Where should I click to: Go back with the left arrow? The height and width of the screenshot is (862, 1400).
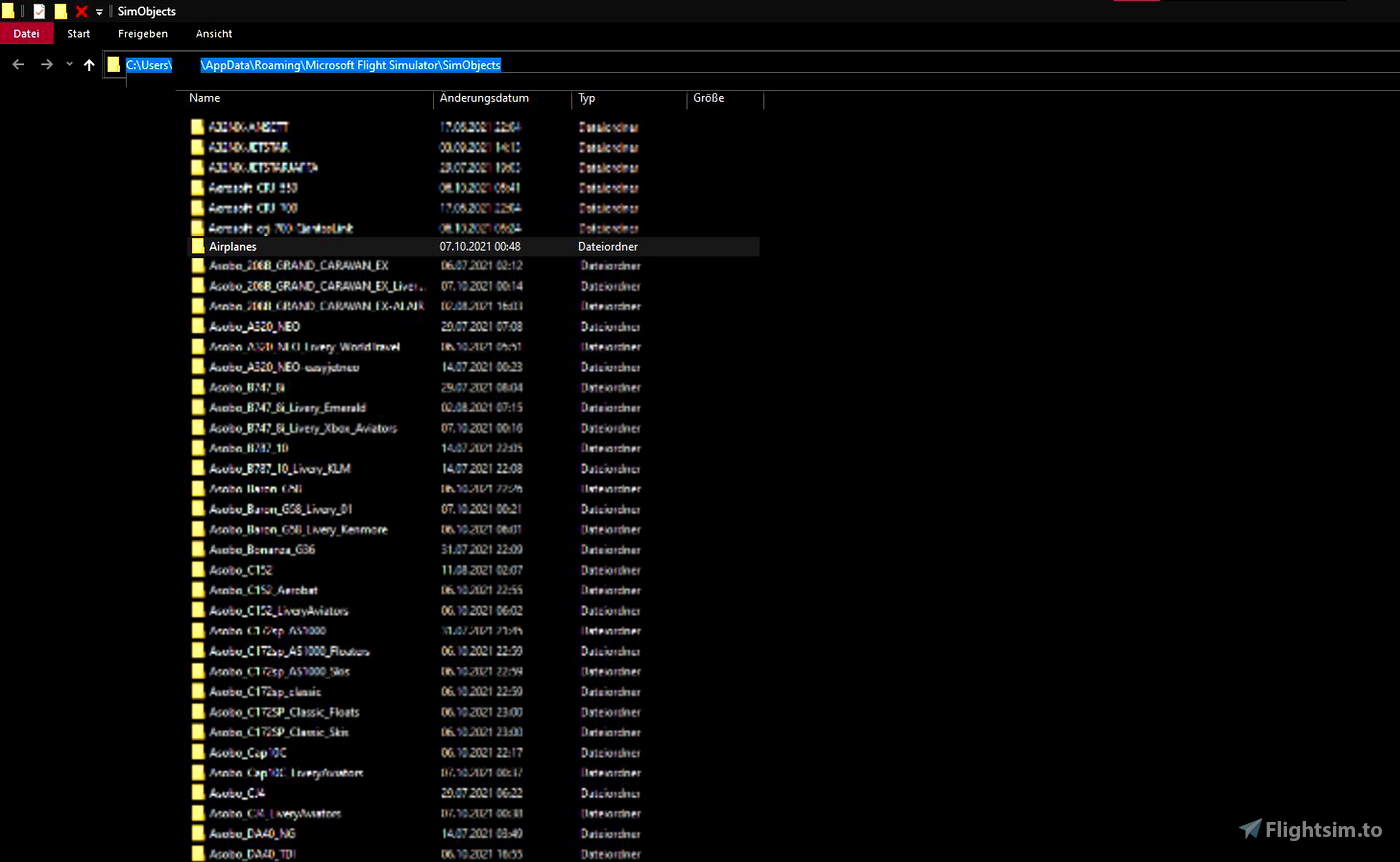18,65
